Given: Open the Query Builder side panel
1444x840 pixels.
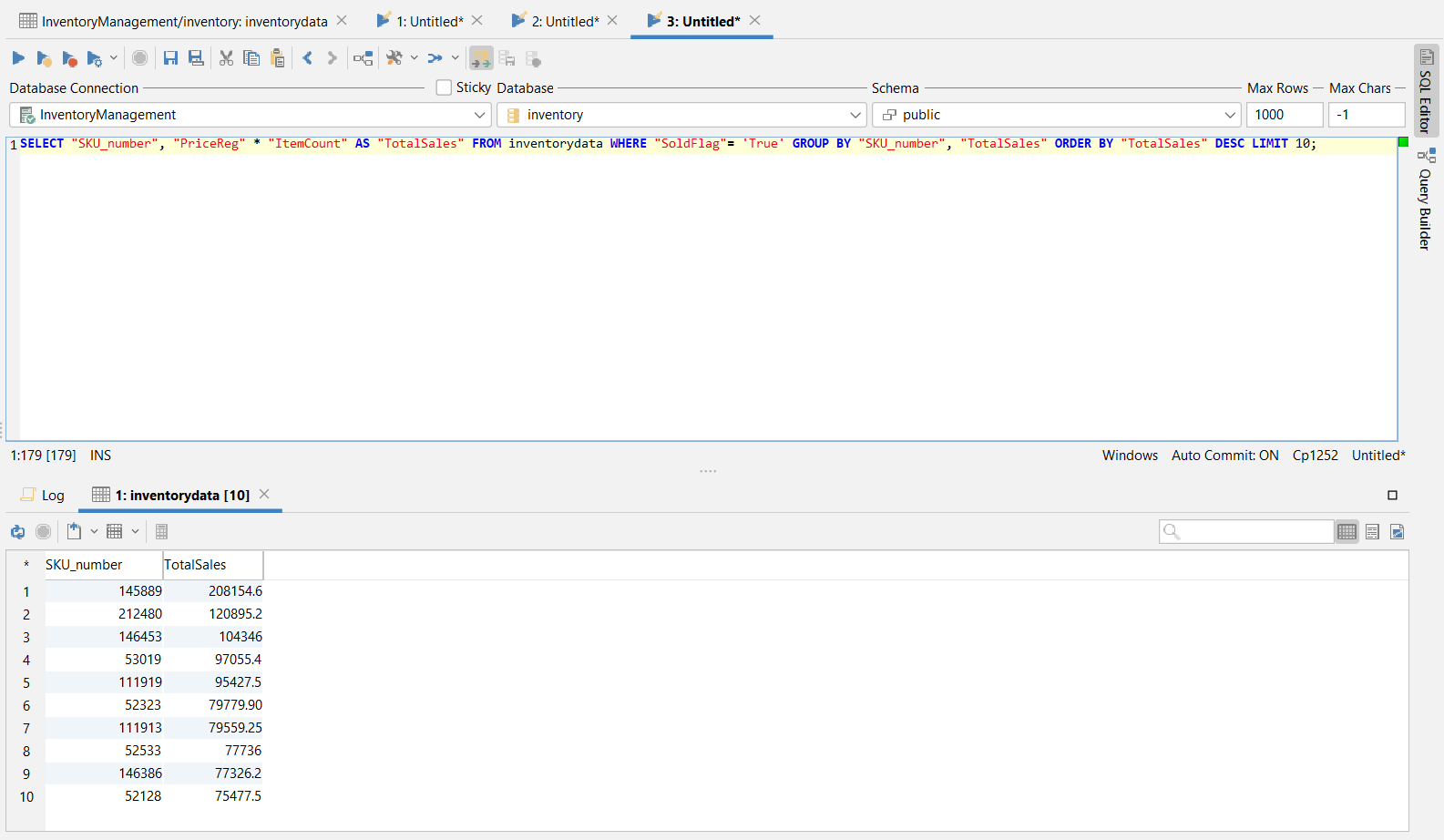Looking at the screenshot, I should click(x=1426, y=200).
